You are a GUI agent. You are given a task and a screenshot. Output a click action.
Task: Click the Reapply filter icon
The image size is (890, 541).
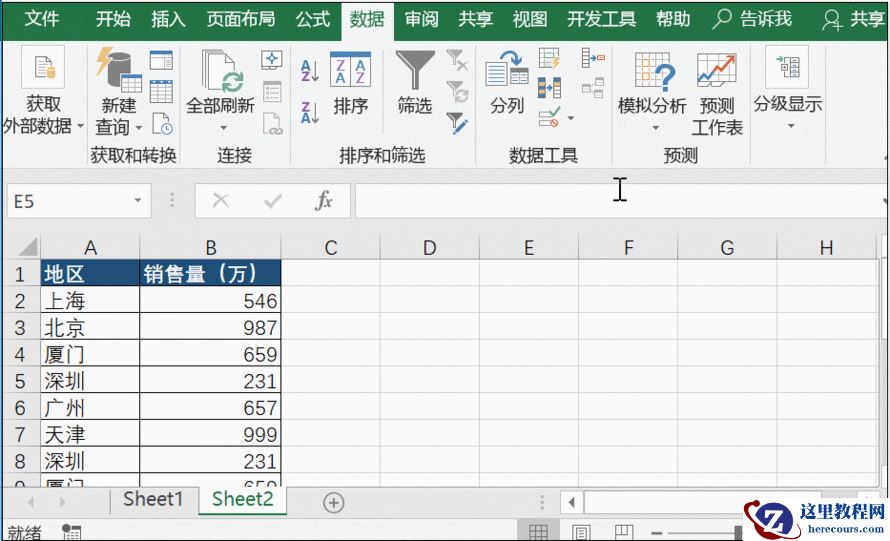pyautogui.click(x=457, y=91)
